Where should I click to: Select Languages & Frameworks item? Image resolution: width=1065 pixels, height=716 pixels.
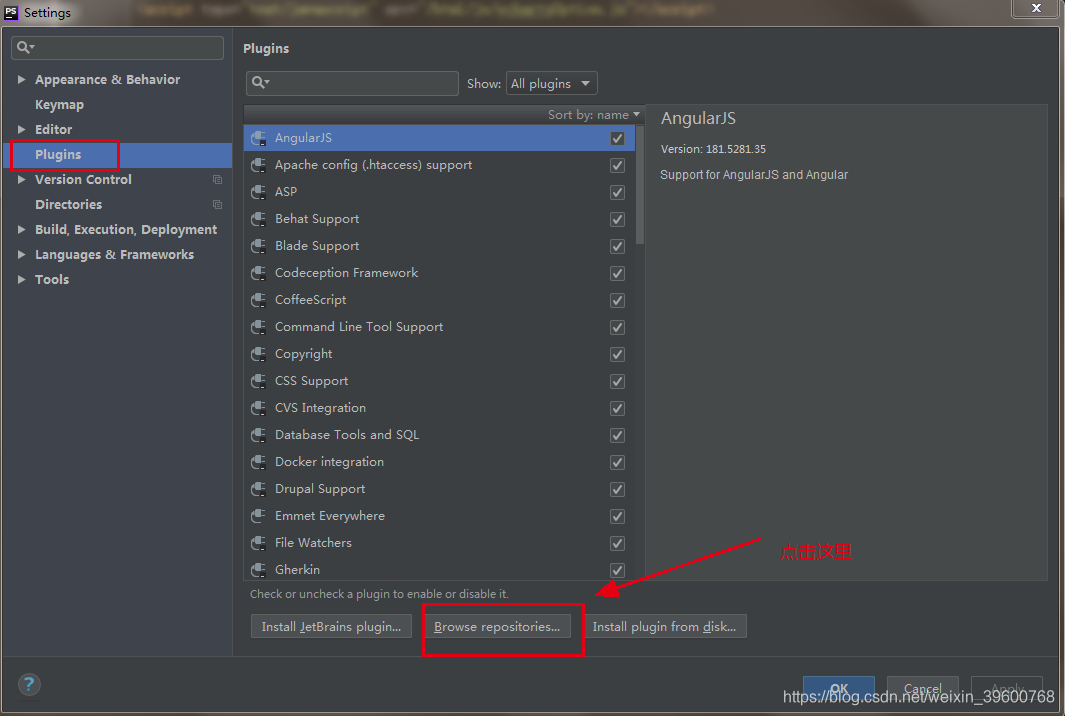[x=114, y=255]
